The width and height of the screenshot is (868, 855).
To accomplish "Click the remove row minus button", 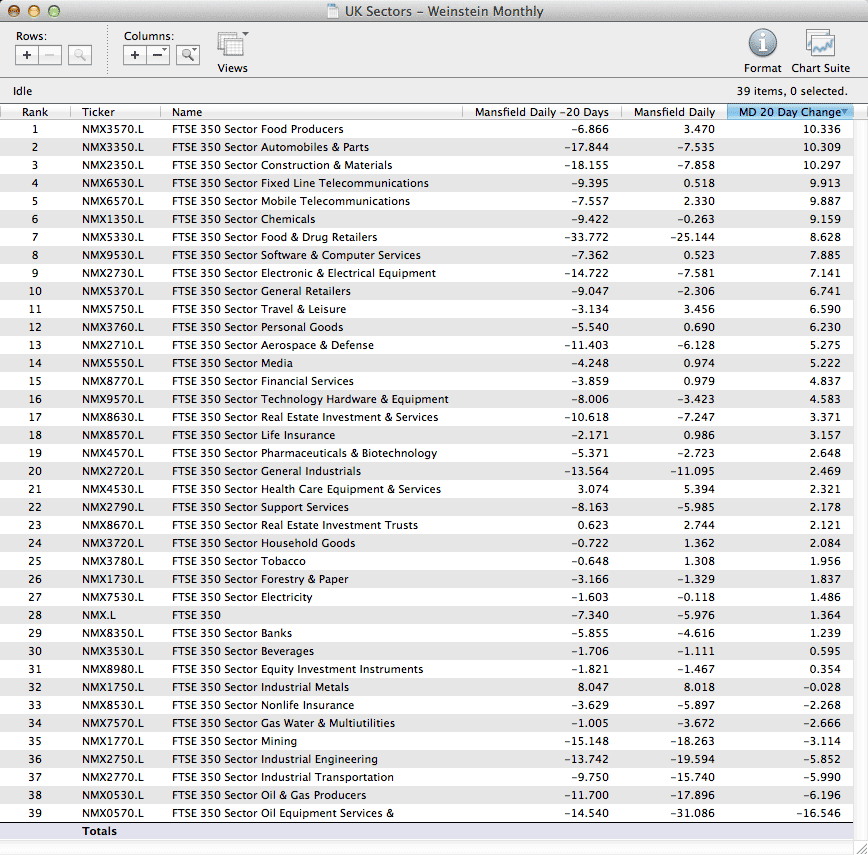I will [x=51, y=56].
